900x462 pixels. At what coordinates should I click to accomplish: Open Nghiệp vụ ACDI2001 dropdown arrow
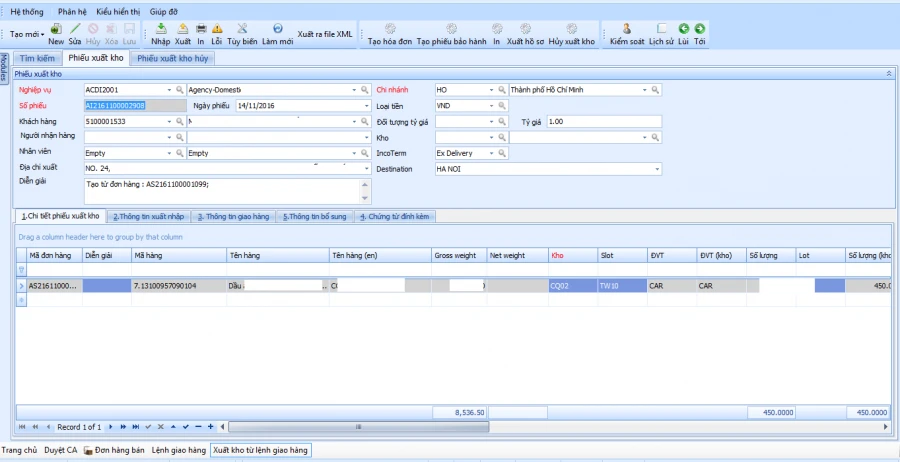pyautogui.click(x=169, y=90)
